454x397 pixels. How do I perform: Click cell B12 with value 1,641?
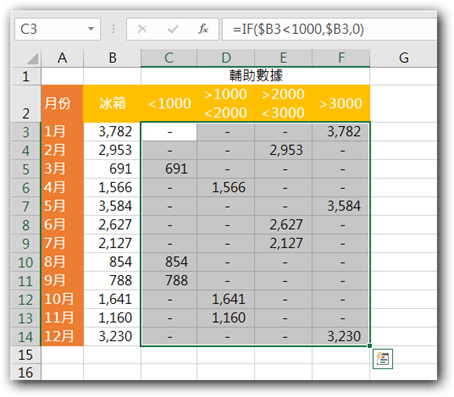coord(112,299)
